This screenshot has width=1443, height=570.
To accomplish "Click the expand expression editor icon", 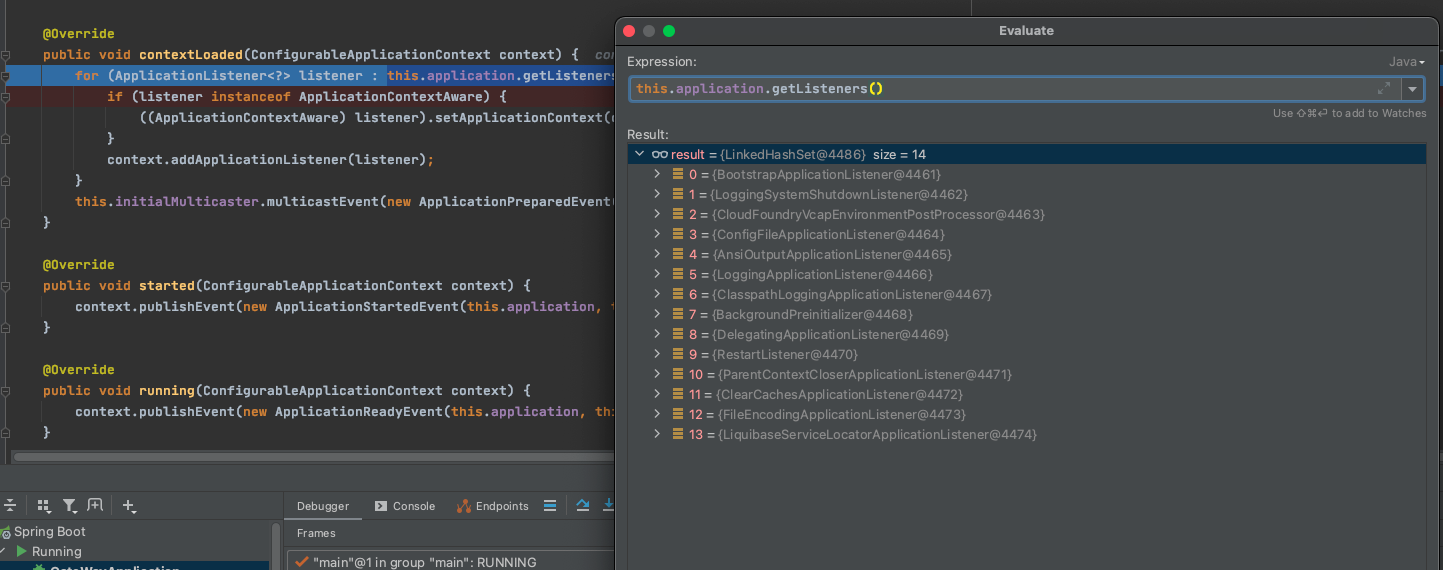I will point(1384,89).
